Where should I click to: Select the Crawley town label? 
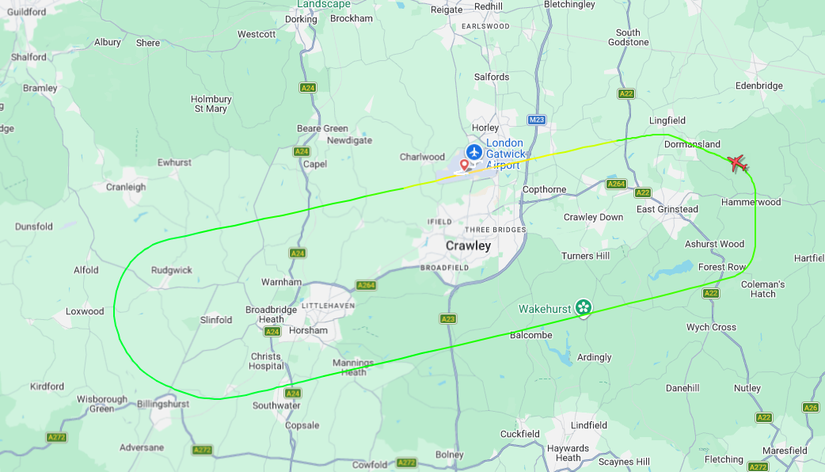pos(468,246)
